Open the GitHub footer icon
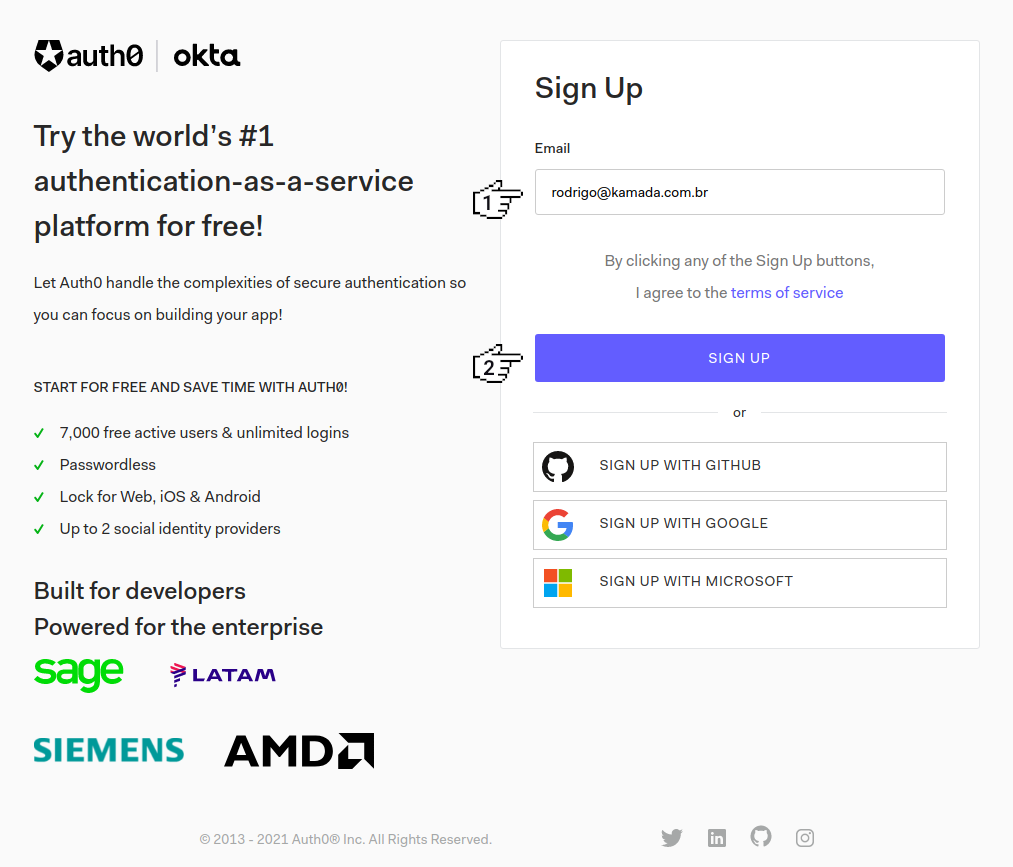 [761, 837]
